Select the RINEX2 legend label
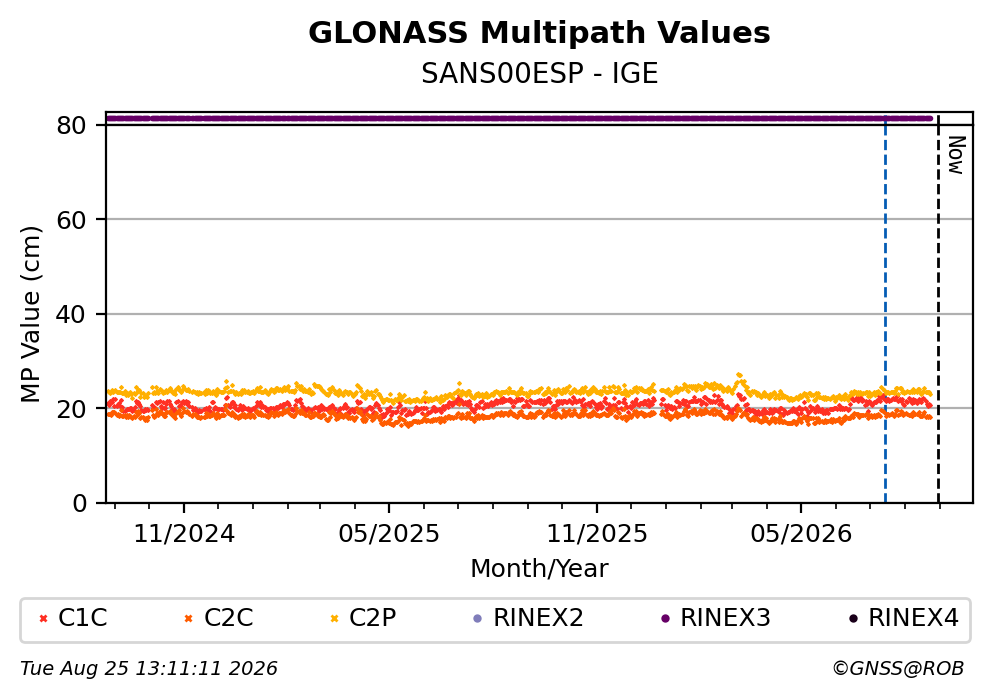The width and height of the screenshot is (993, 699). tap(538, 618)
